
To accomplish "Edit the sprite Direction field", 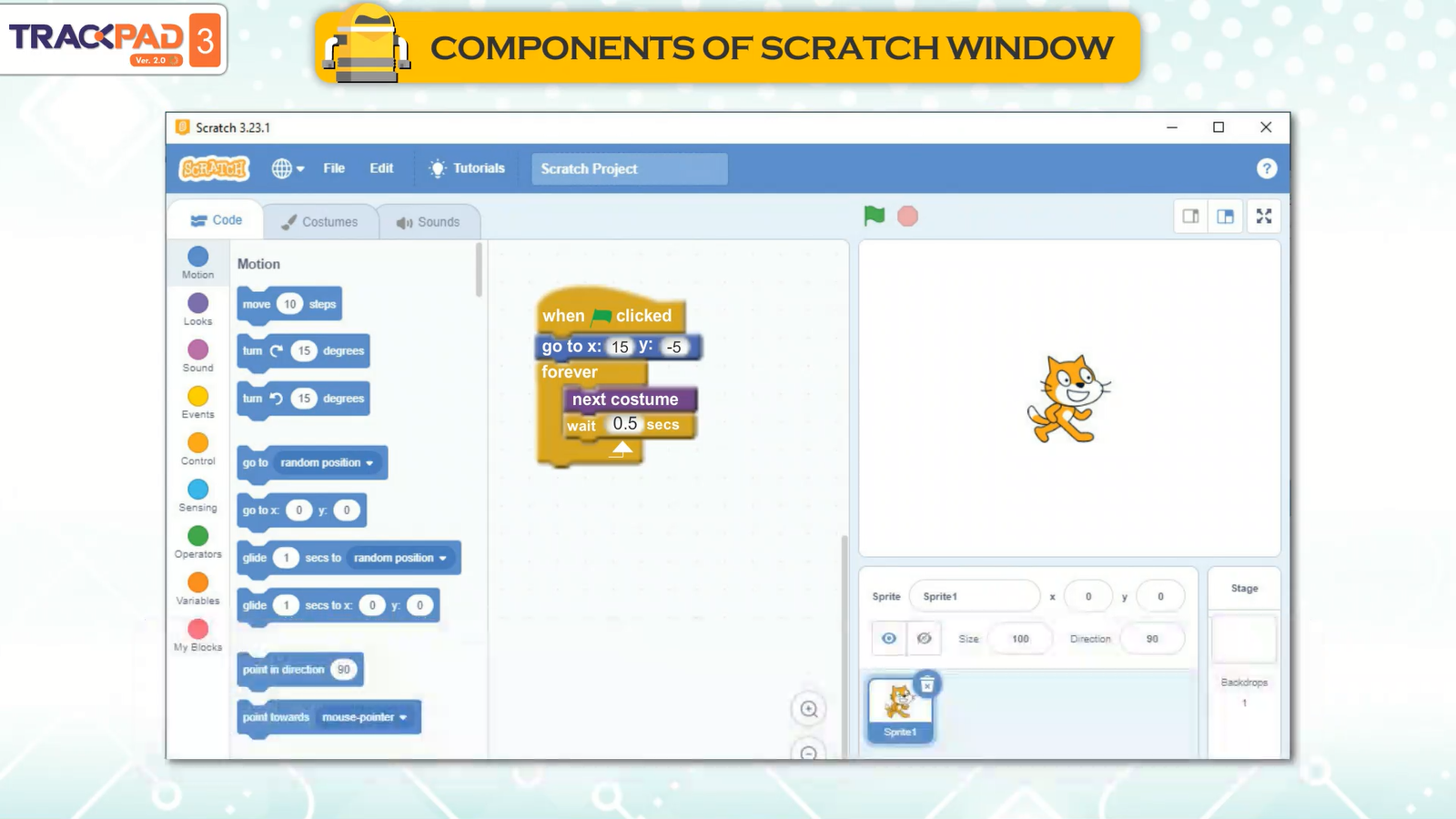I will 1152,638.
